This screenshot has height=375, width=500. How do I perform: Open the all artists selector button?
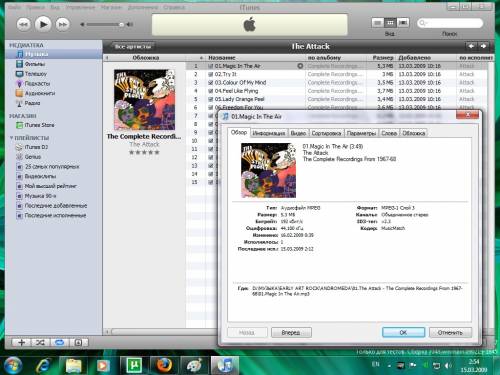(133, 46)
